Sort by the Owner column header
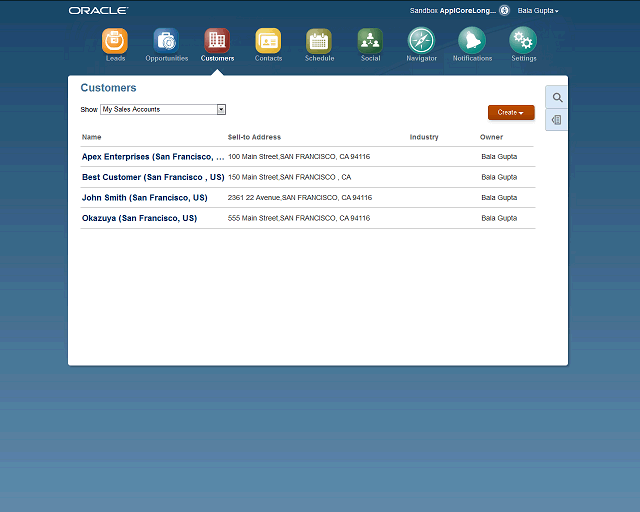 point(491,137)
